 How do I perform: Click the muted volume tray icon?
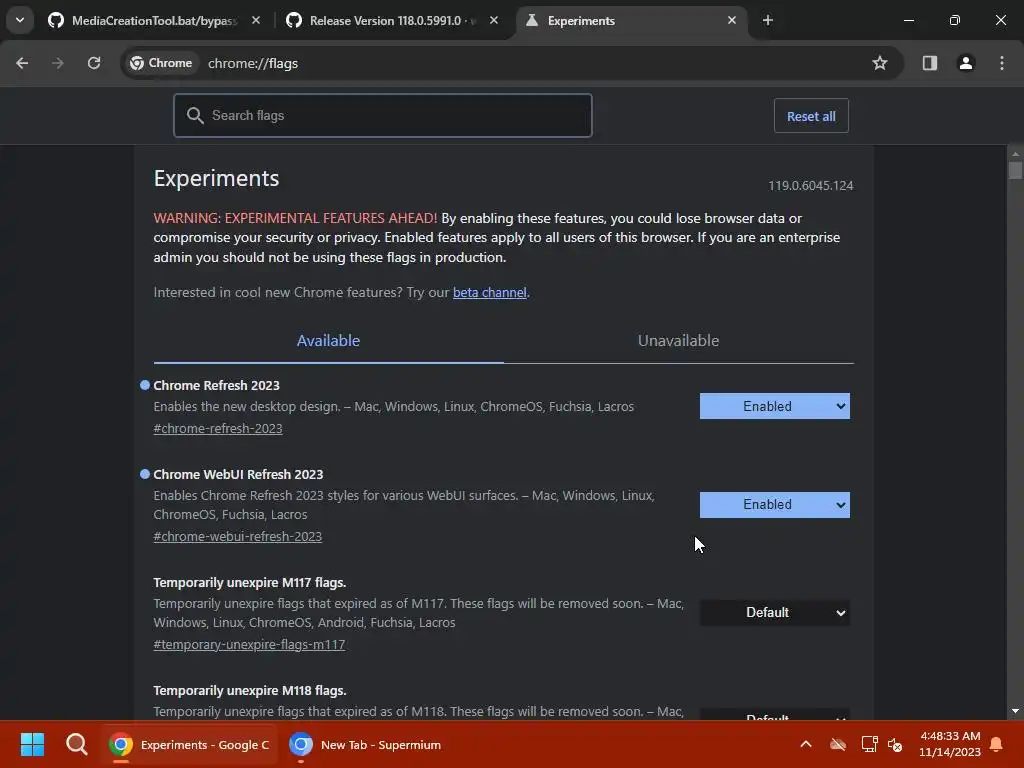click(x=895, y=744)
